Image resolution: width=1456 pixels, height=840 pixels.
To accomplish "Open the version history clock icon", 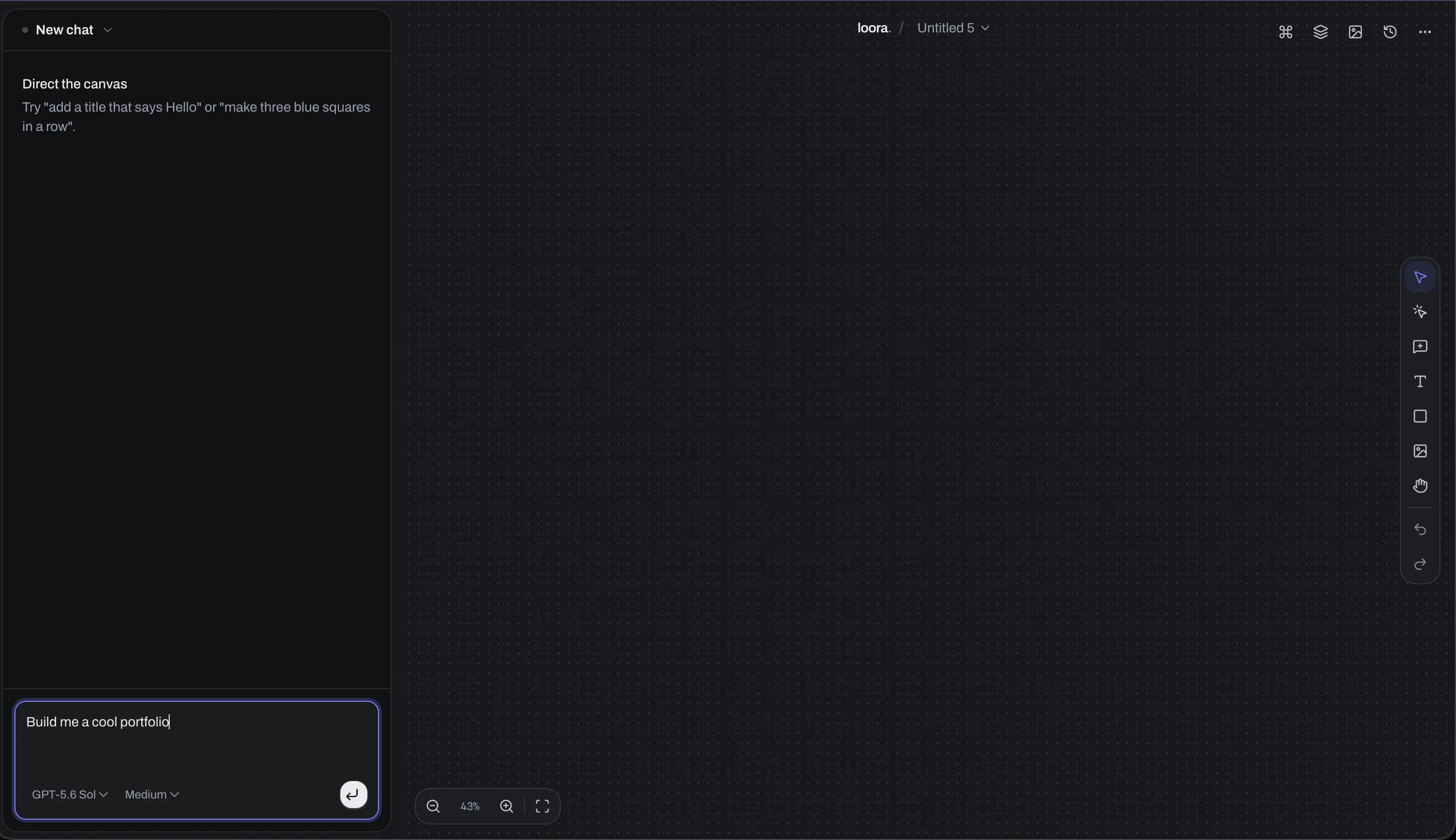I will click(1390, 32).
